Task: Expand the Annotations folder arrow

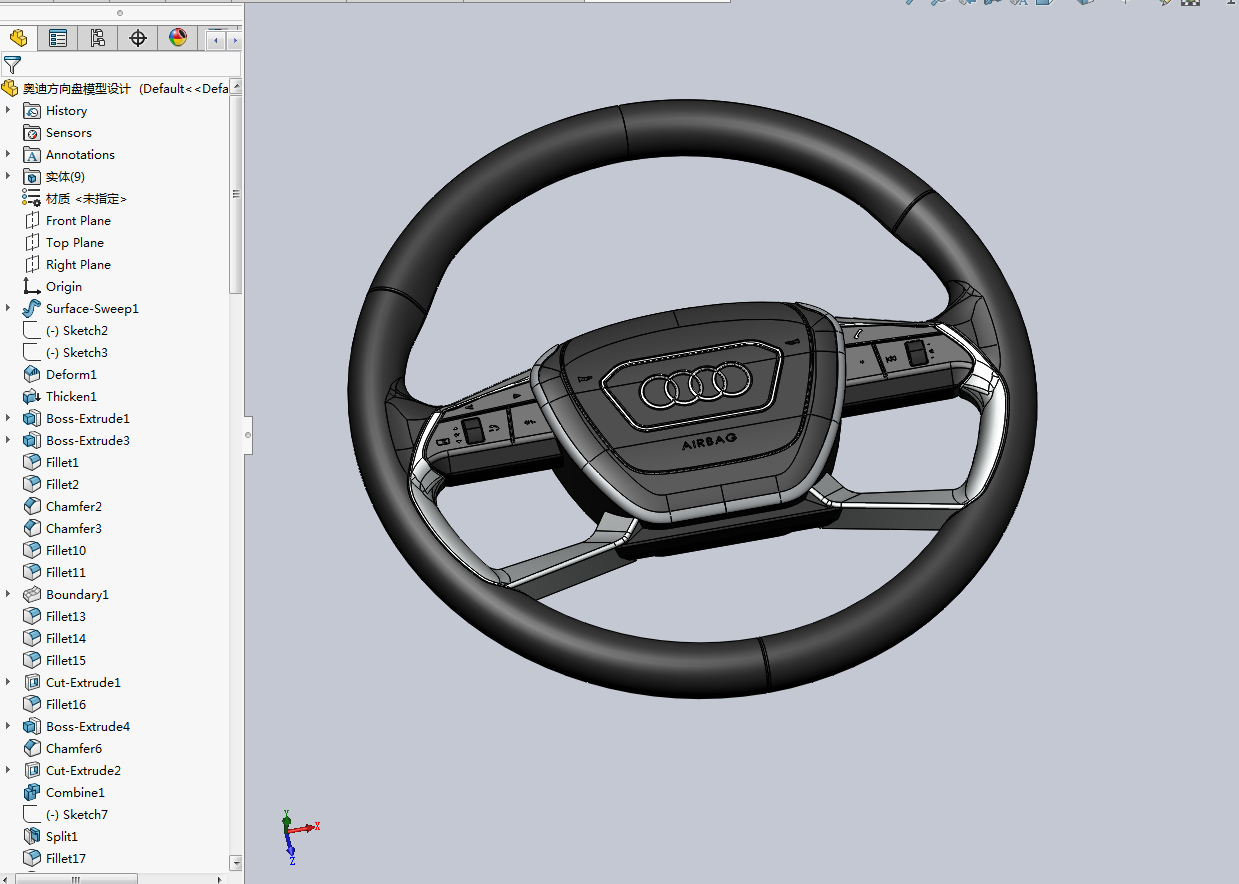Action: [x=9, y=154]
